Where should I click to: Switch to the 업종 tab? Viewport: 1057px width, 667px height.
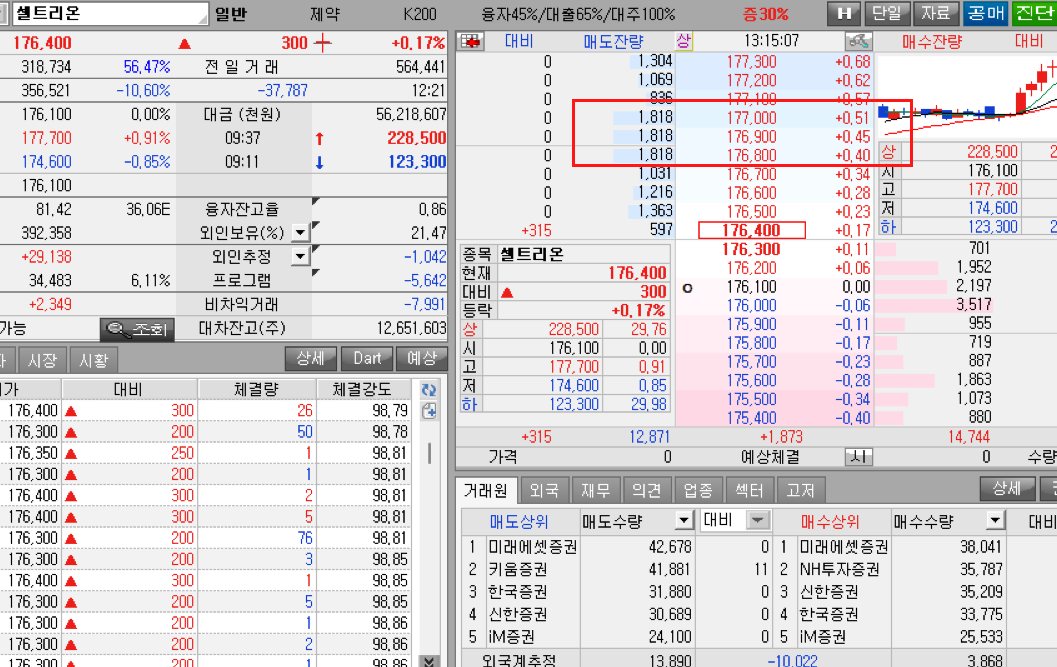pos(698,490)
